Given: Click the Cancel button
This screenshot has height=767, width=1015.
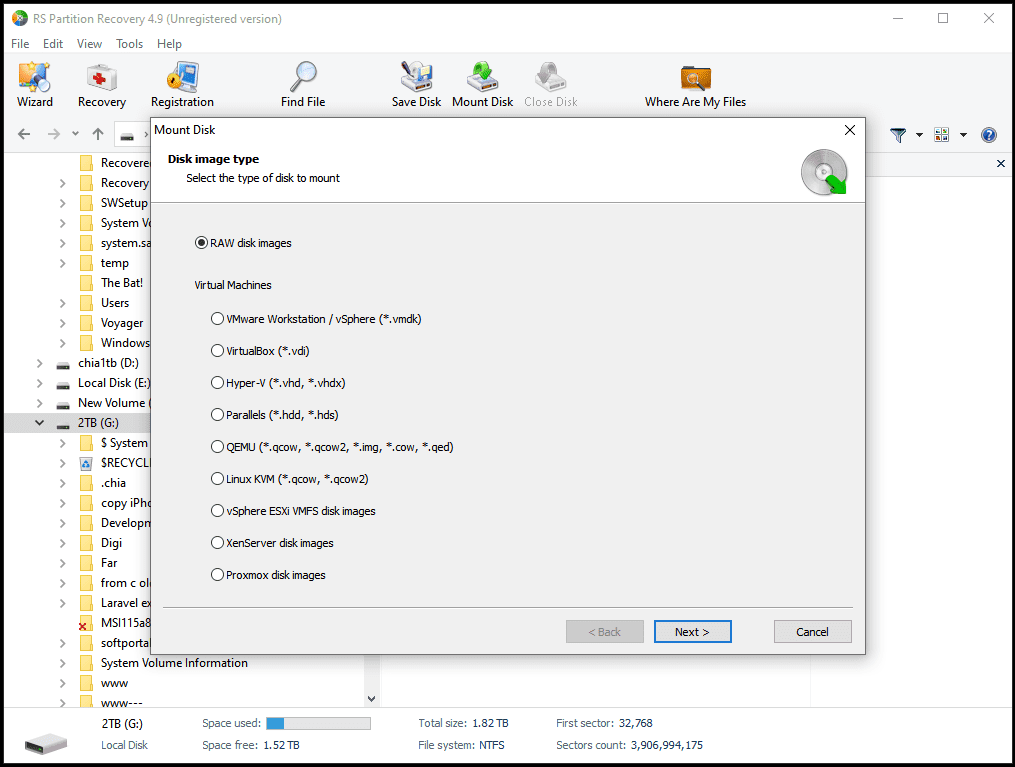Looking at the screenshot, I should click(x=812, y=632).
